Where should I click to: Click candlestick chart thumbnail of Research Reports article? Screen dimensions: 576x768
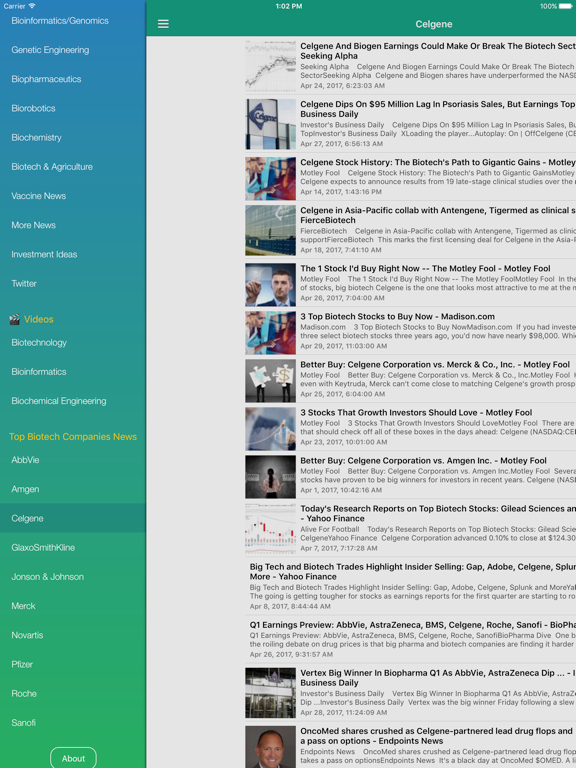(270, 528)
